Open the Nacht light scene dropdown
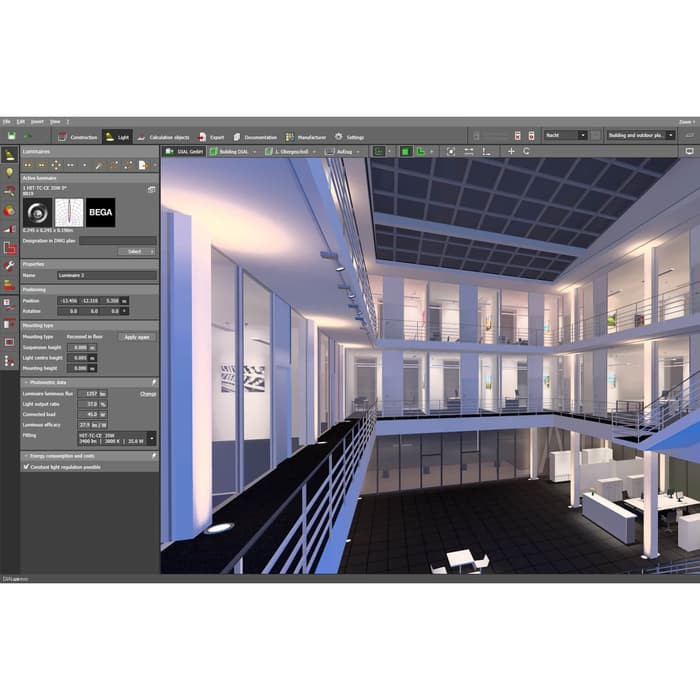 point(565,135)
